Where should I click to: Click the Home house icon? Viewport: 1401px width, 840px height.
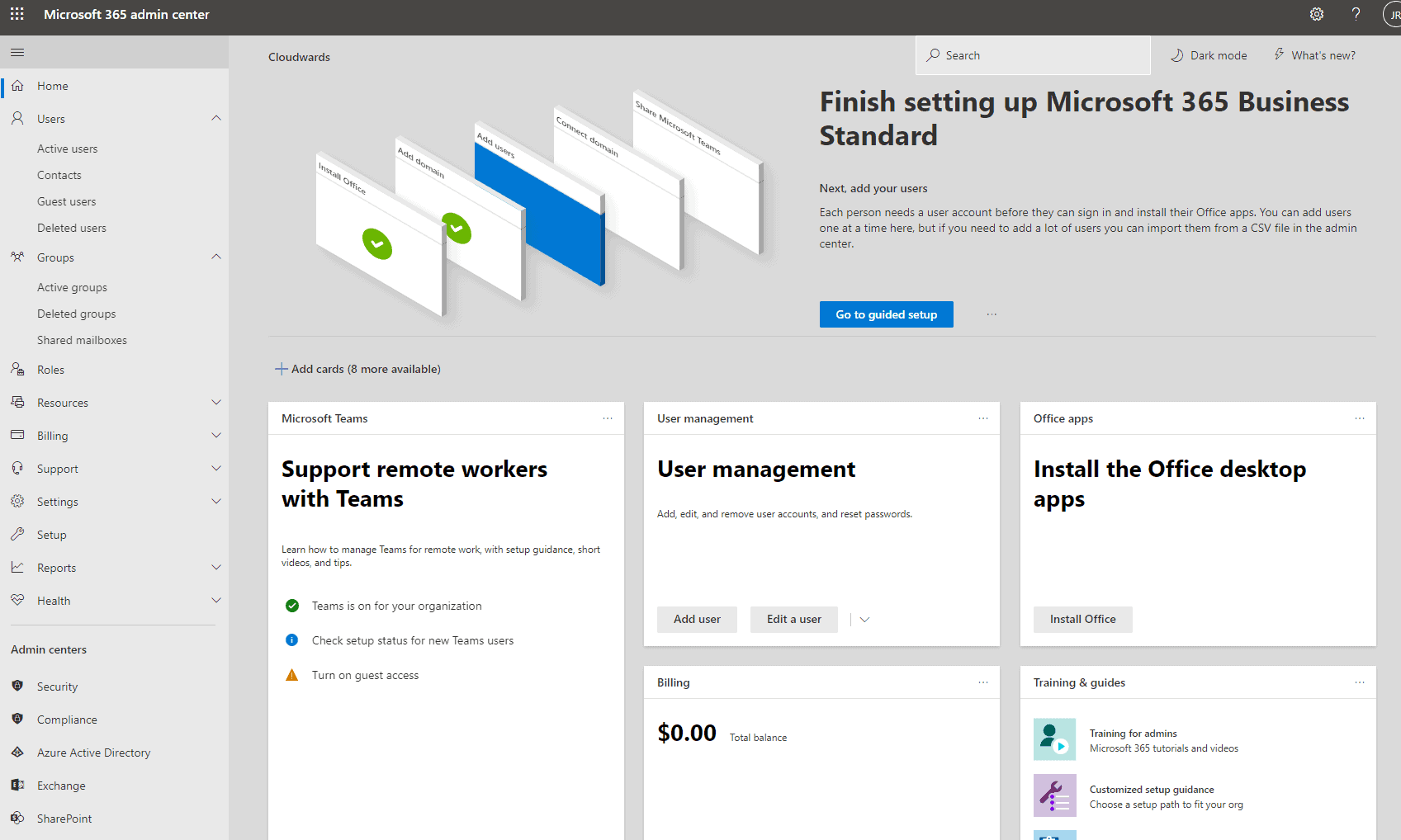17,86
